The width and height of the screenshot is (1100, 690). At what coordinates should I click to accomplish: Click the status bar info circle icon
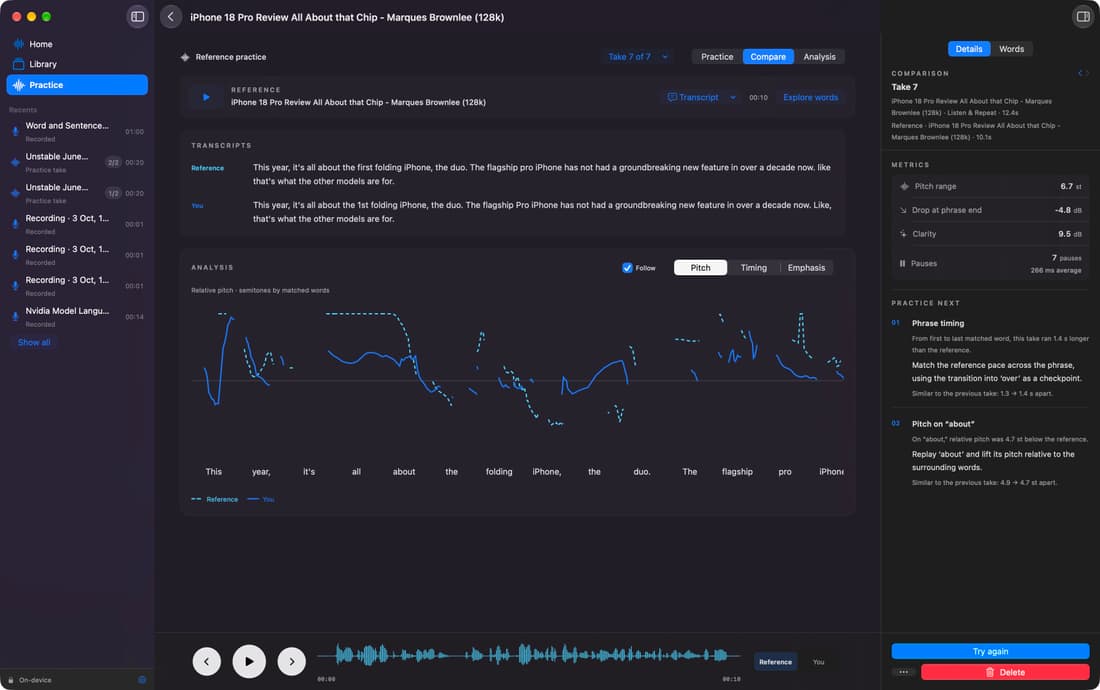click(142, 680)
